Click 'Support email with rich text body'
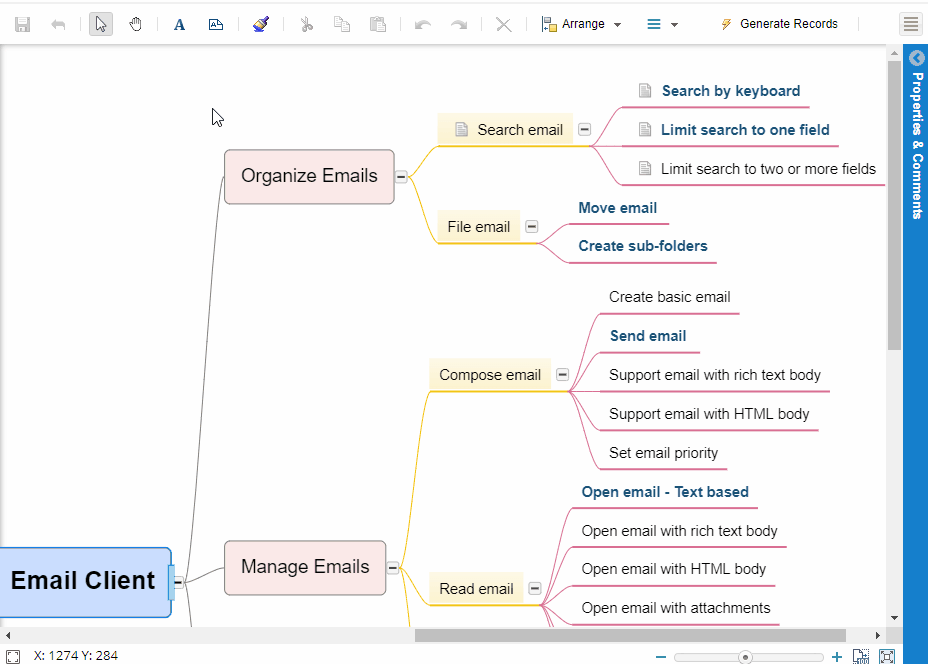Image resolution: width=928 pixels, height=664 pixels. pyautogui.click(x=715, y=375)
